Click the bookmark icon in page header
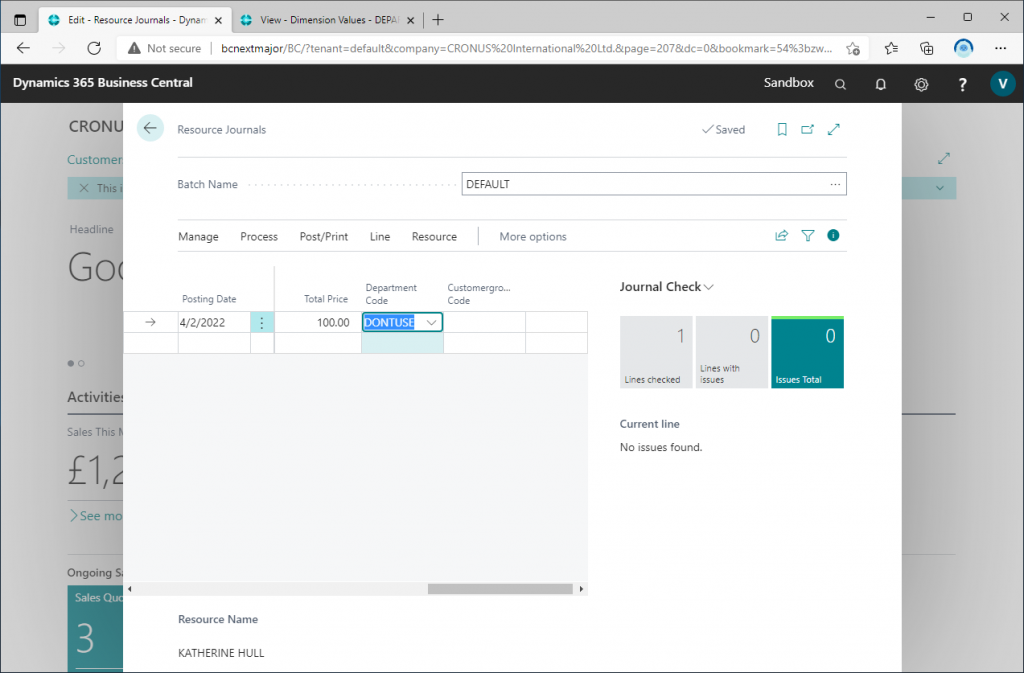 [782, 129]
